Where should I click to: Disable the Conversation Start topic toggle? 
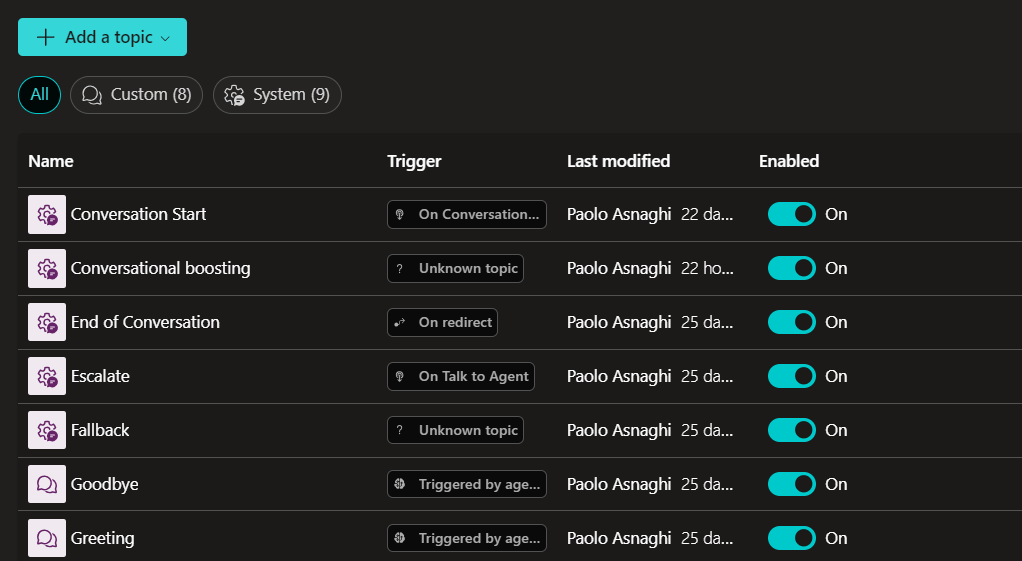[791, 214]
